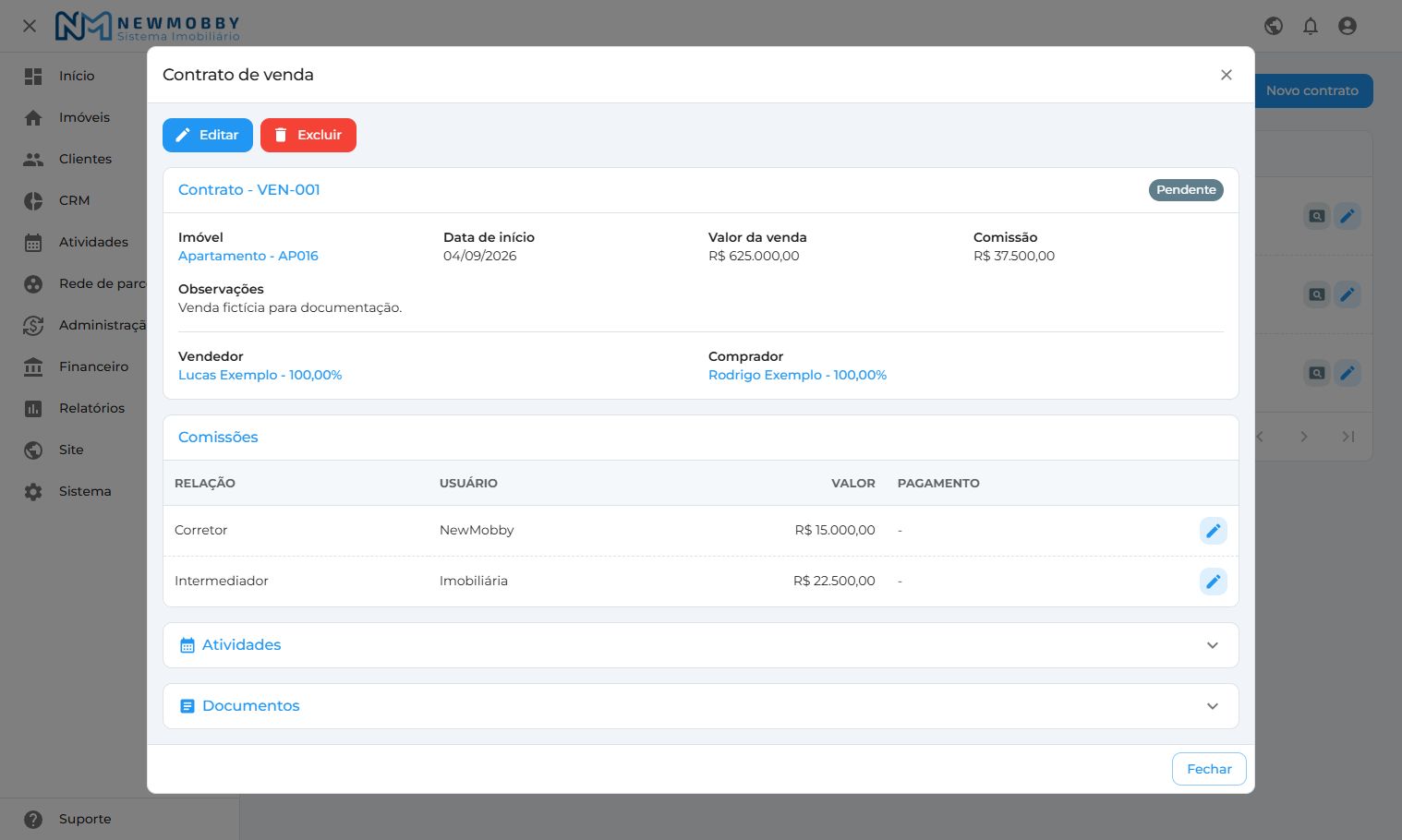The width and height of the screenshot is (1402, 840).
Task: Go to the last page in background list
Action: click(1348, 437)
